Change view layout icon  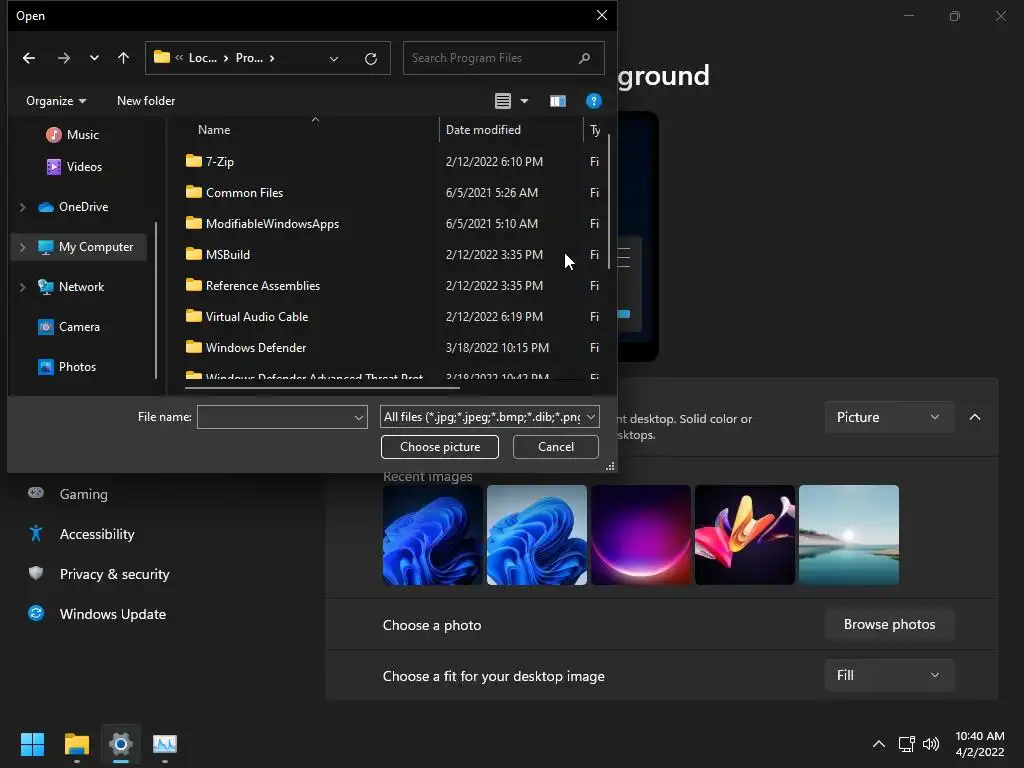click(x=502, y=101)
